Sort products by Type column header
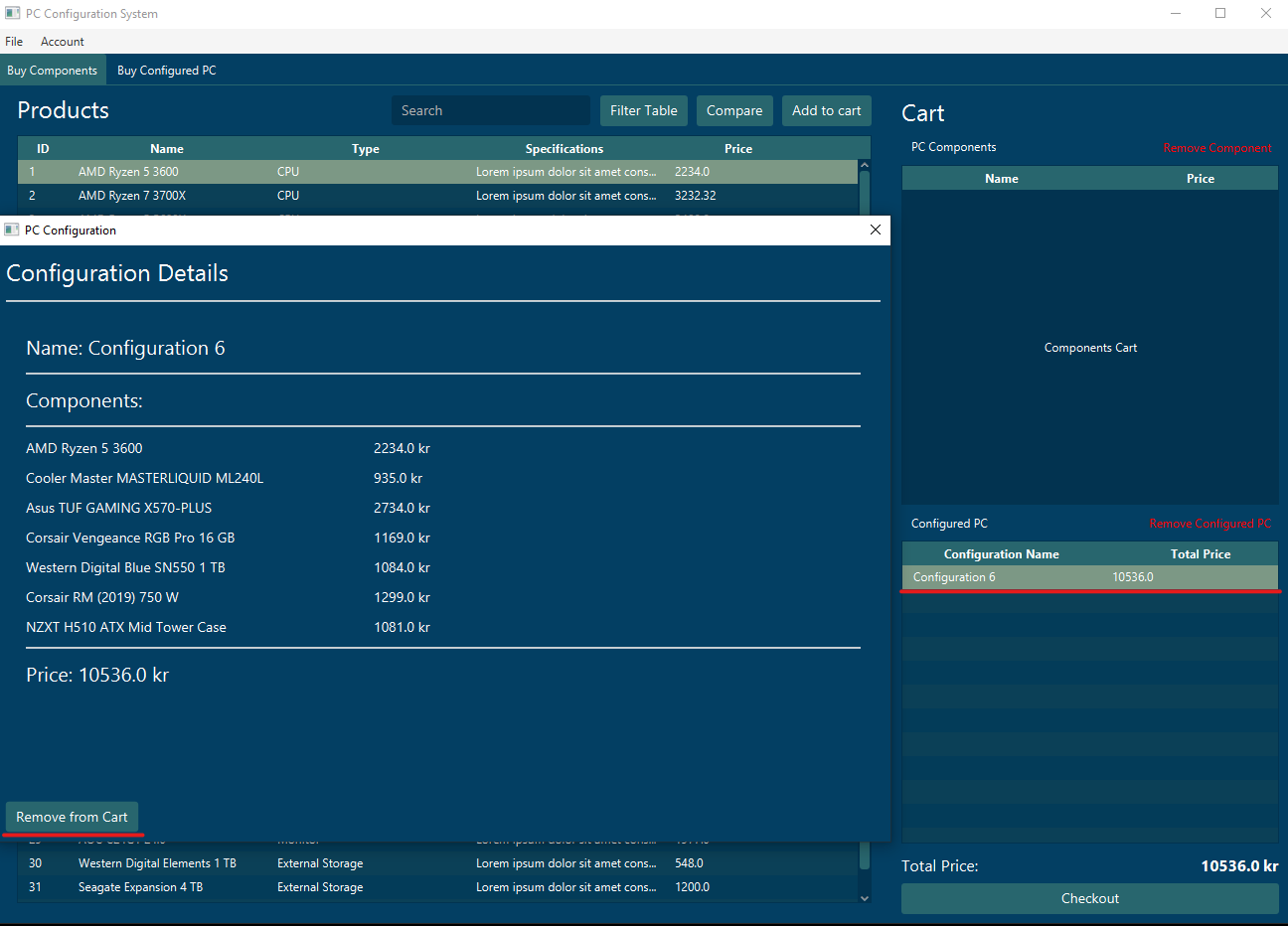1288x926 pixels. pos(366,148)
